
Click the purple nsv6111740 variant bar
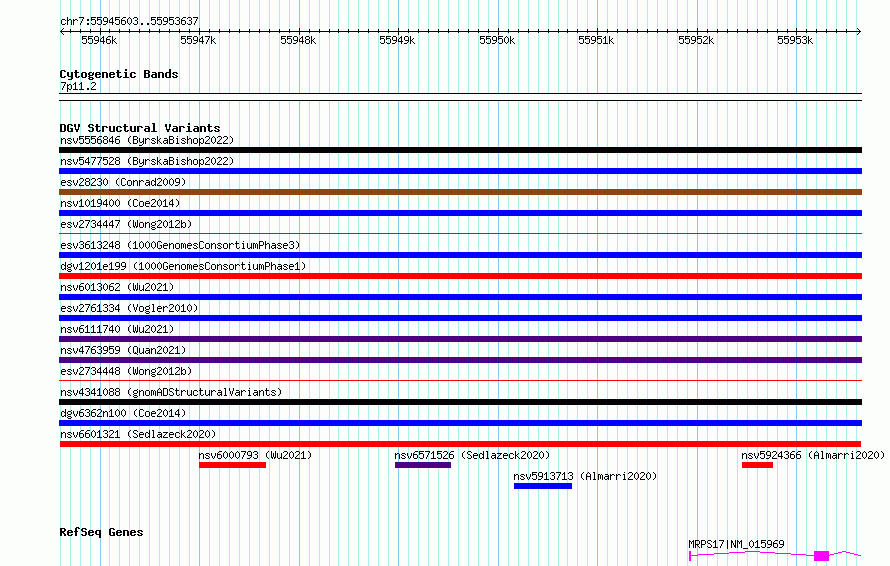(x=460, y=339)
